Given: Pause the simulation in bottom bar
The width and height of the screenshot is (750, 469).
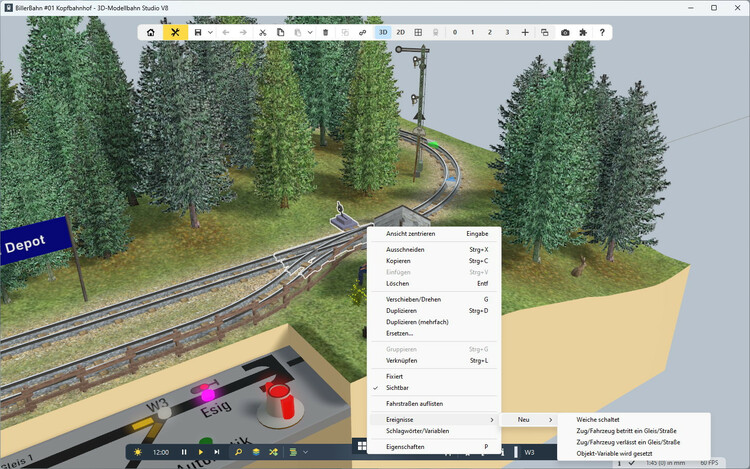Looking at the screenshot, I should tap(184, 452).
